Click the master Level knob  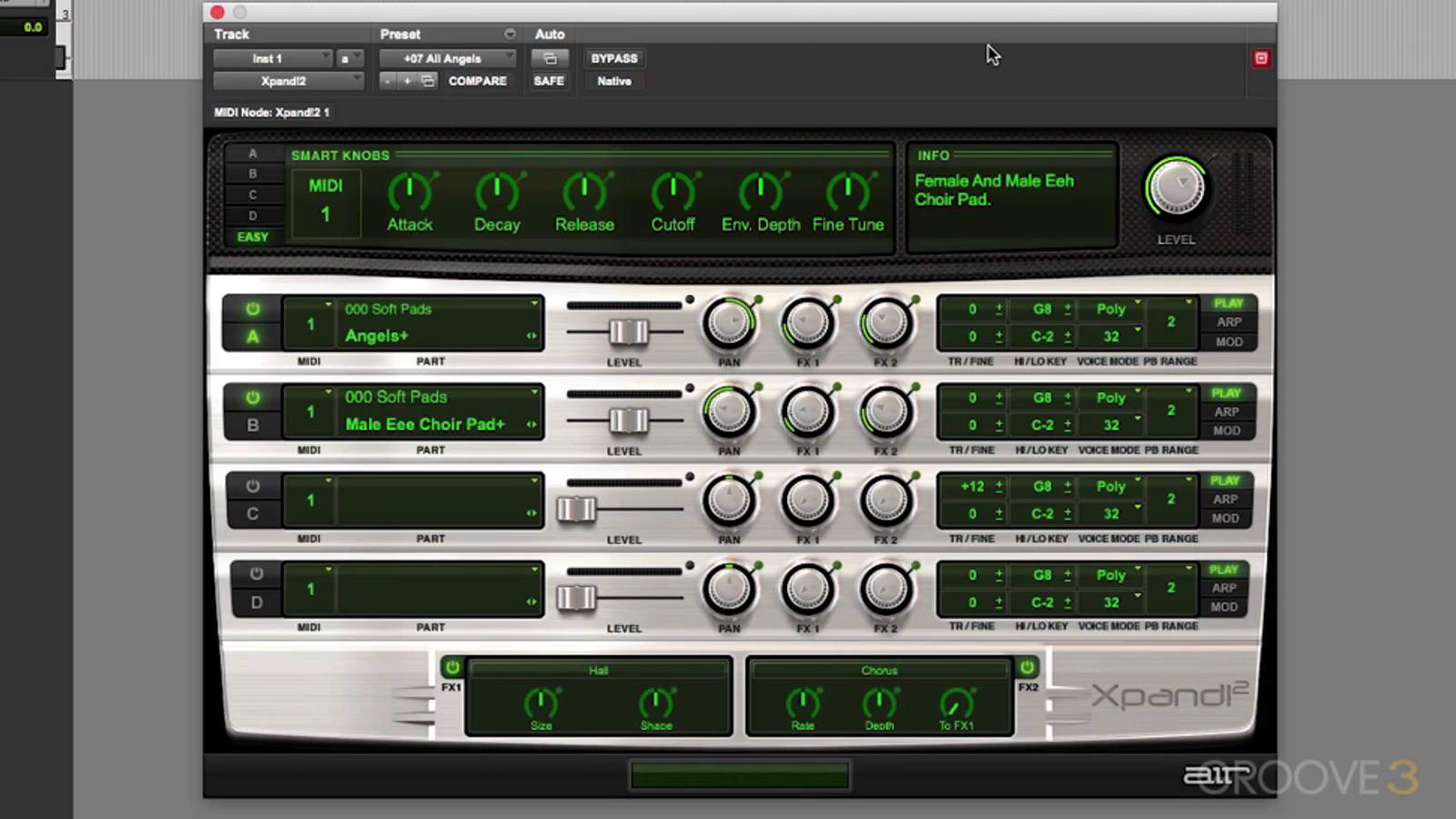click(x=1176, y=188)
